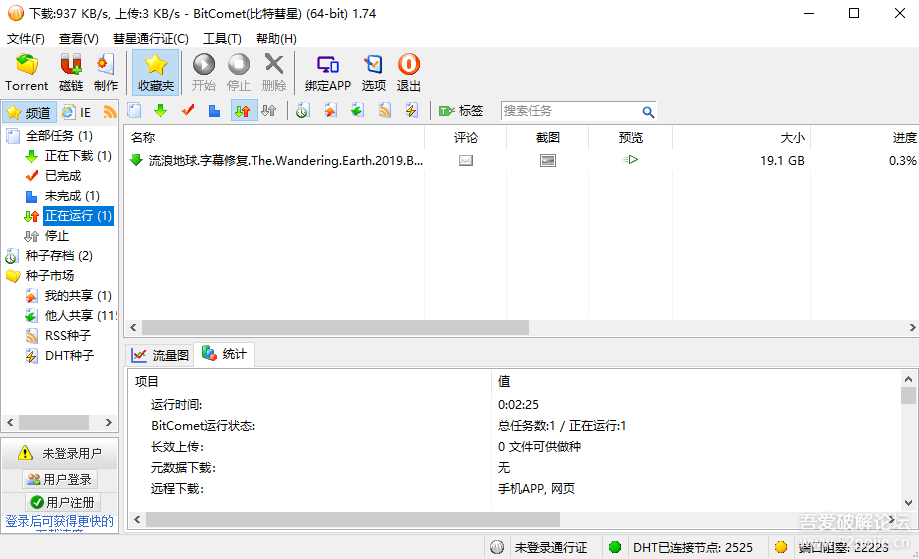Open the 帮助(H) menu

click(276, 39)
